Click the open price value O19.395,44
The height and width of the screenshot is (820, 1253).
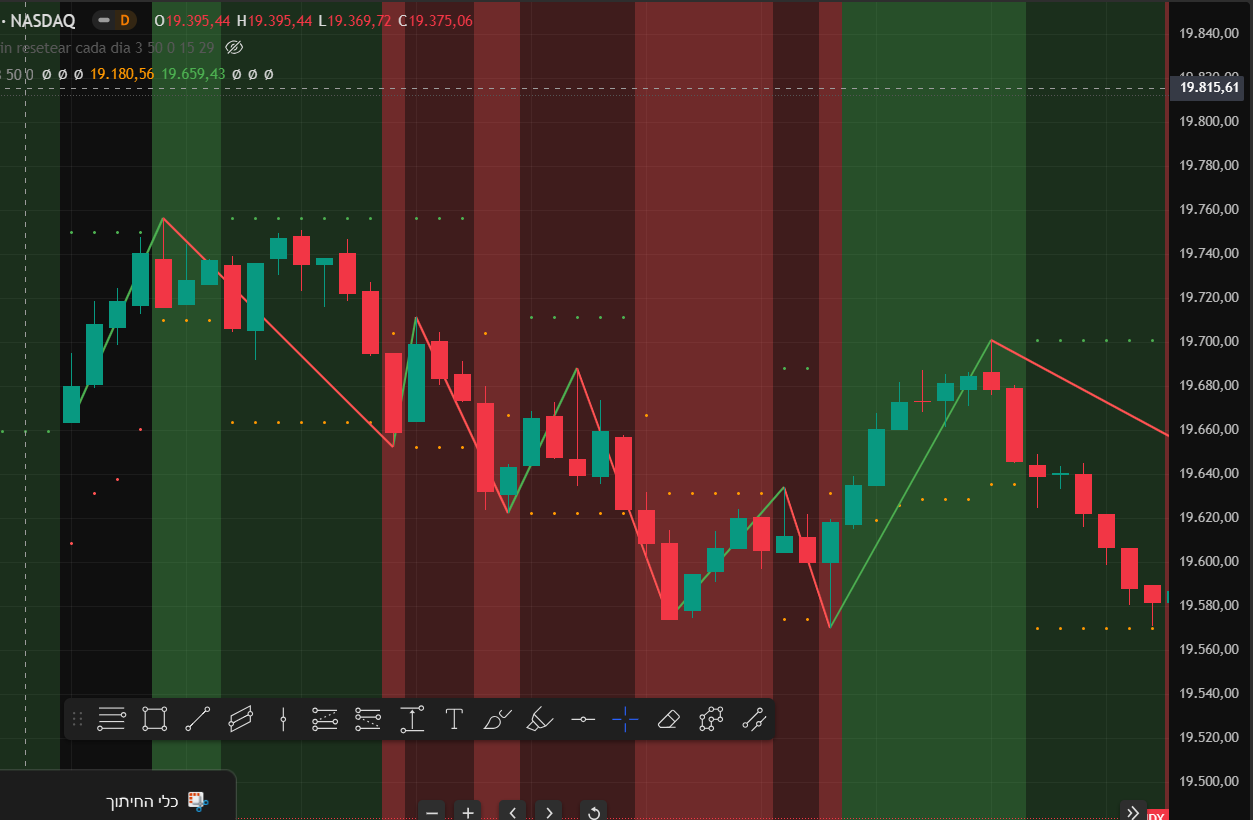(193, 20)
